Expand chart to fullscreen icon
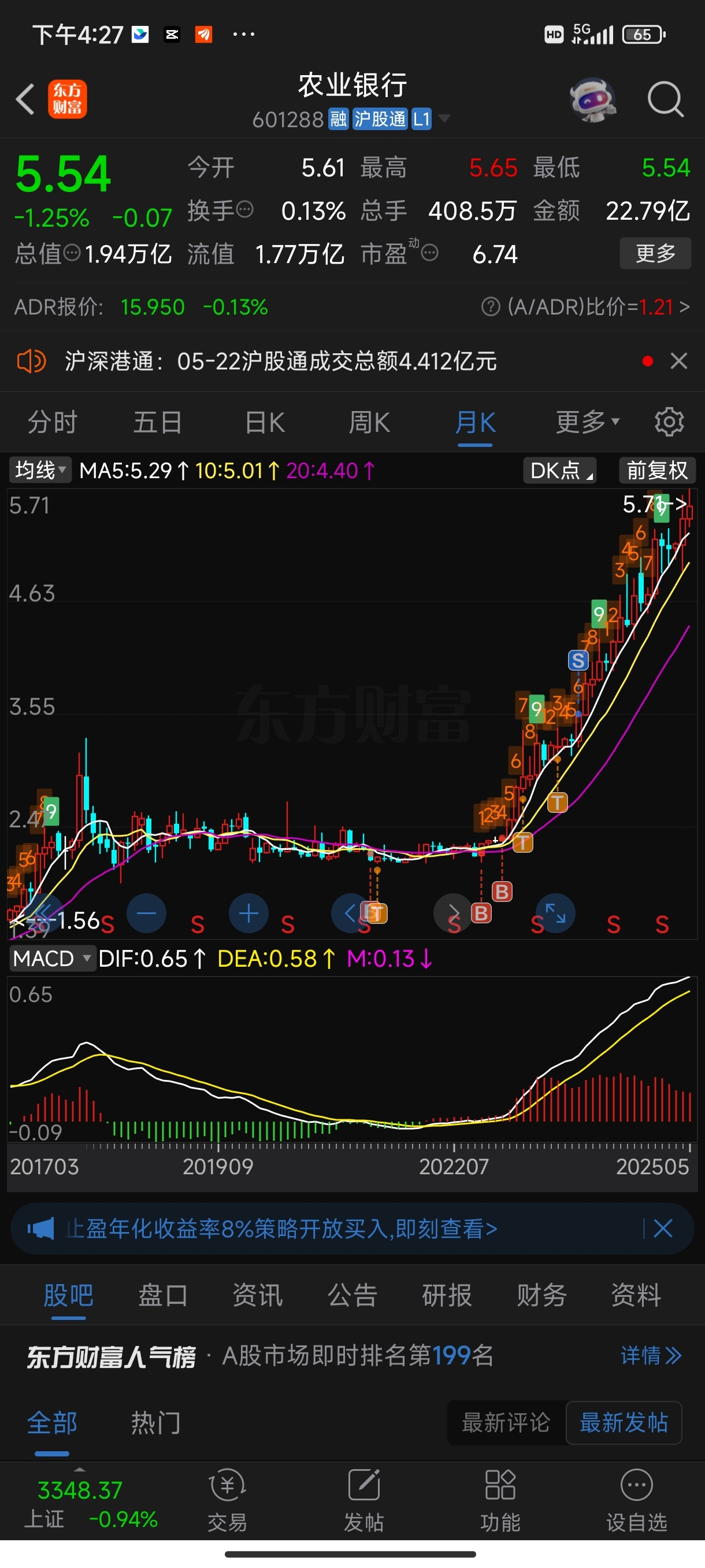705x1568 pixels. click(555, 913)
